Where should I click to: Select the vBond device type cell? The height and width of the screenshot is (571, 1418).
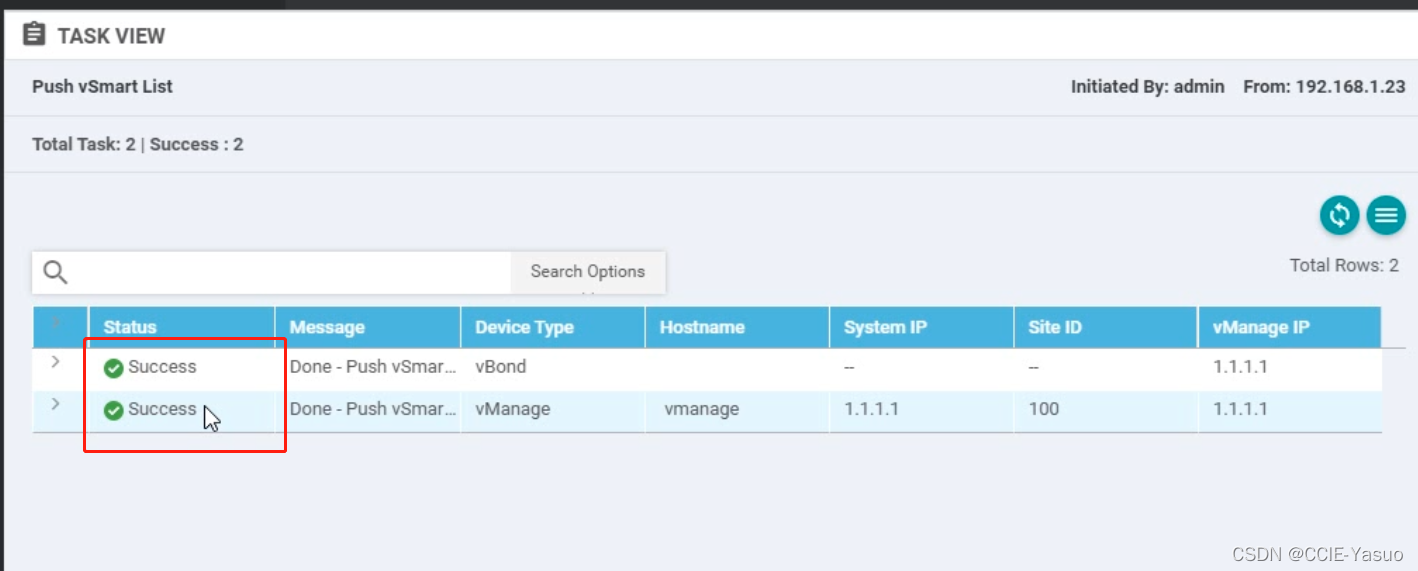click(x=501, y=367)
